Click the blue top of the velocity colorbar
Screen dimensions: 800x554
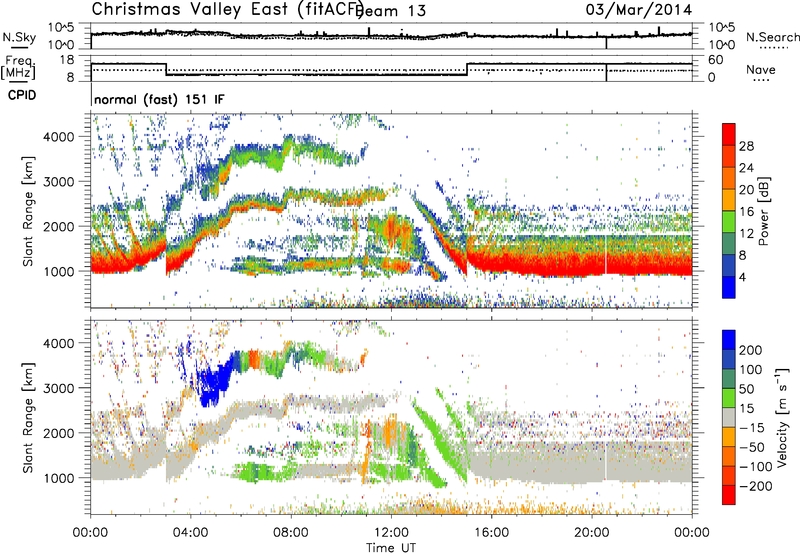[x=729, y=340]
